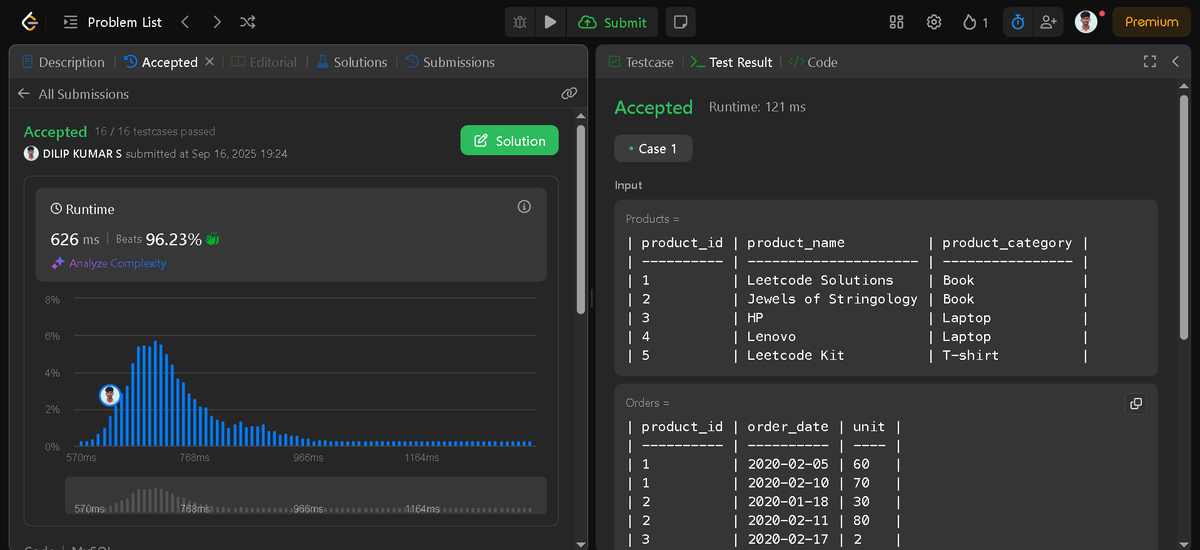Switch to the Testcase tab

pyautogui.click(x=641, y=62)
